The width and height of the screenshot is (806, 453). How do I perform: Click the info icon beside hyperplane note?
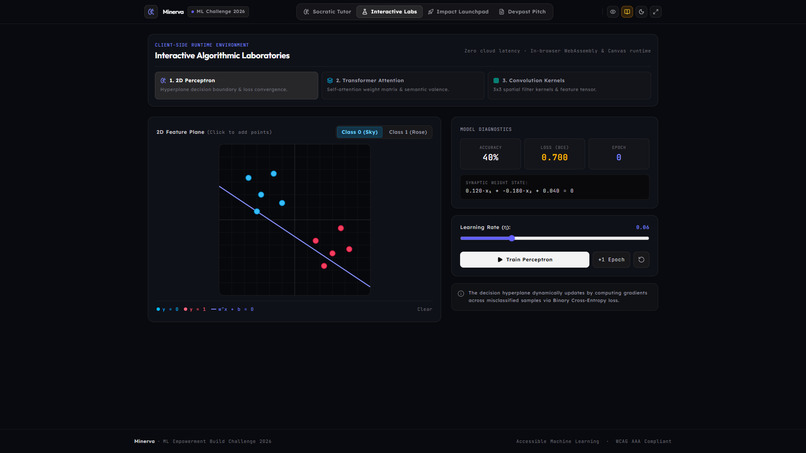point(461,294)
